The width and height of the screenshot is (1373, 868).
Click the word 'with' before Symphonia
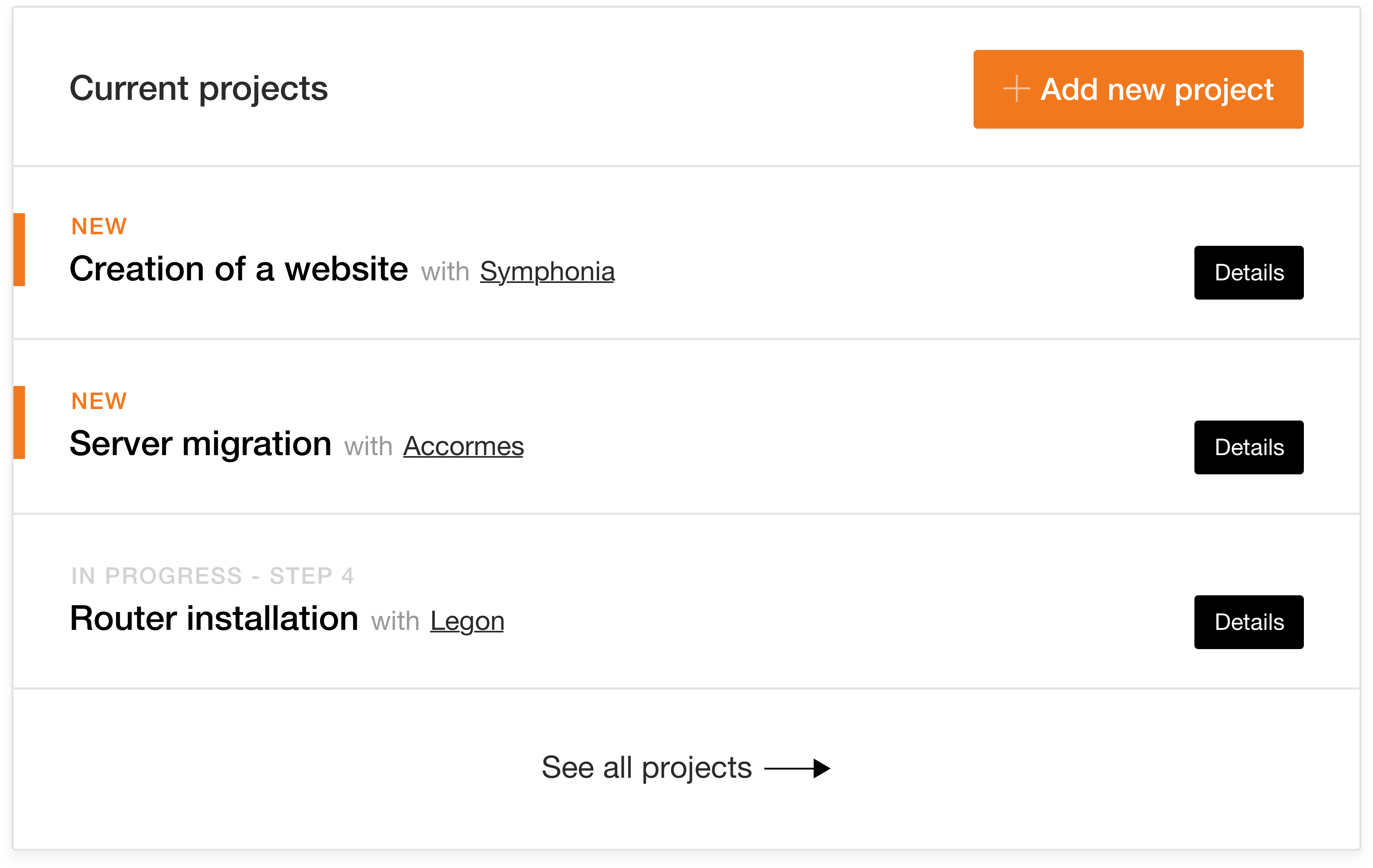pos(445,272)
